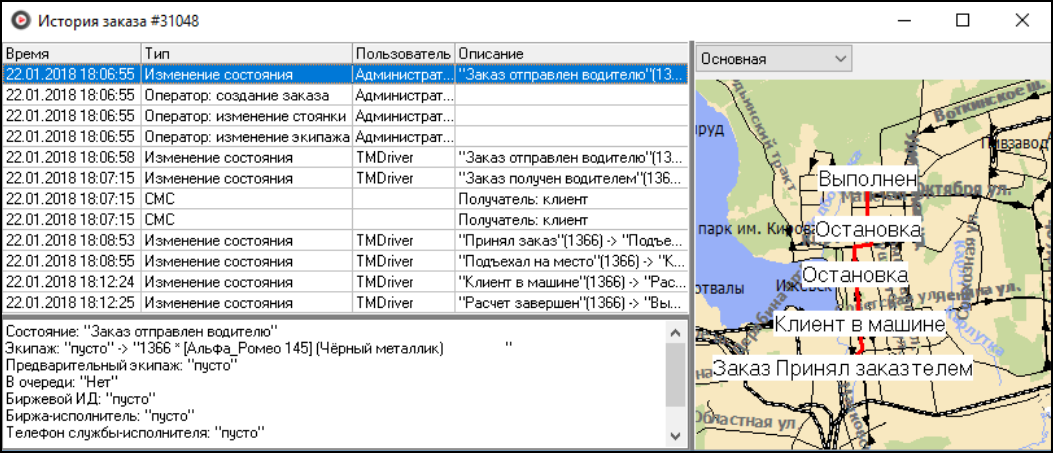This screenshot has width=1053, height=453.
Task: Click the 'Биржевой ИД' line in the details
Action: coord(80,397)
